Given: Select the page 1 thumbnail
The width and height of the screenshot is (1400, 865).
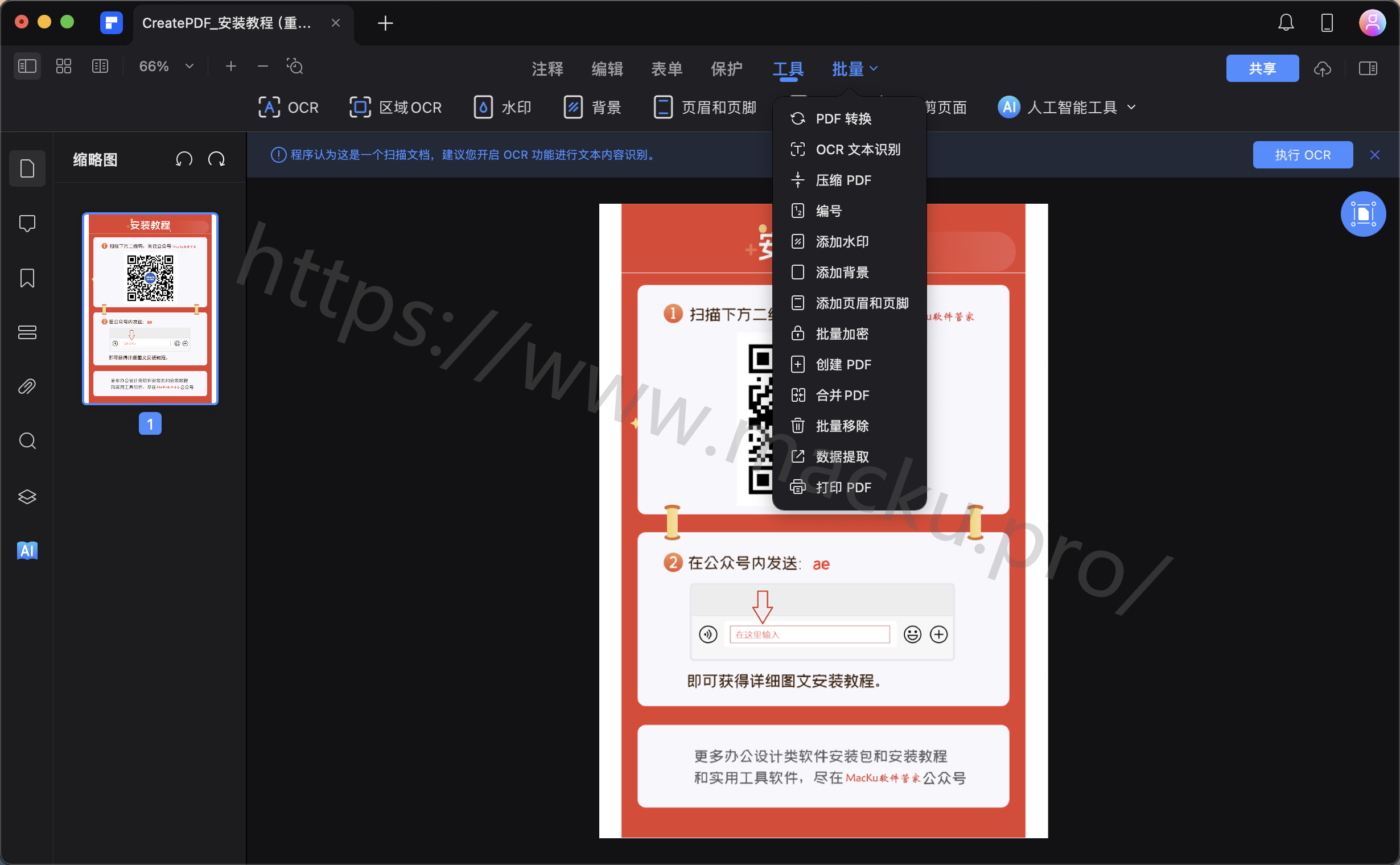Looking at the screenshot, I should point(150,309).
